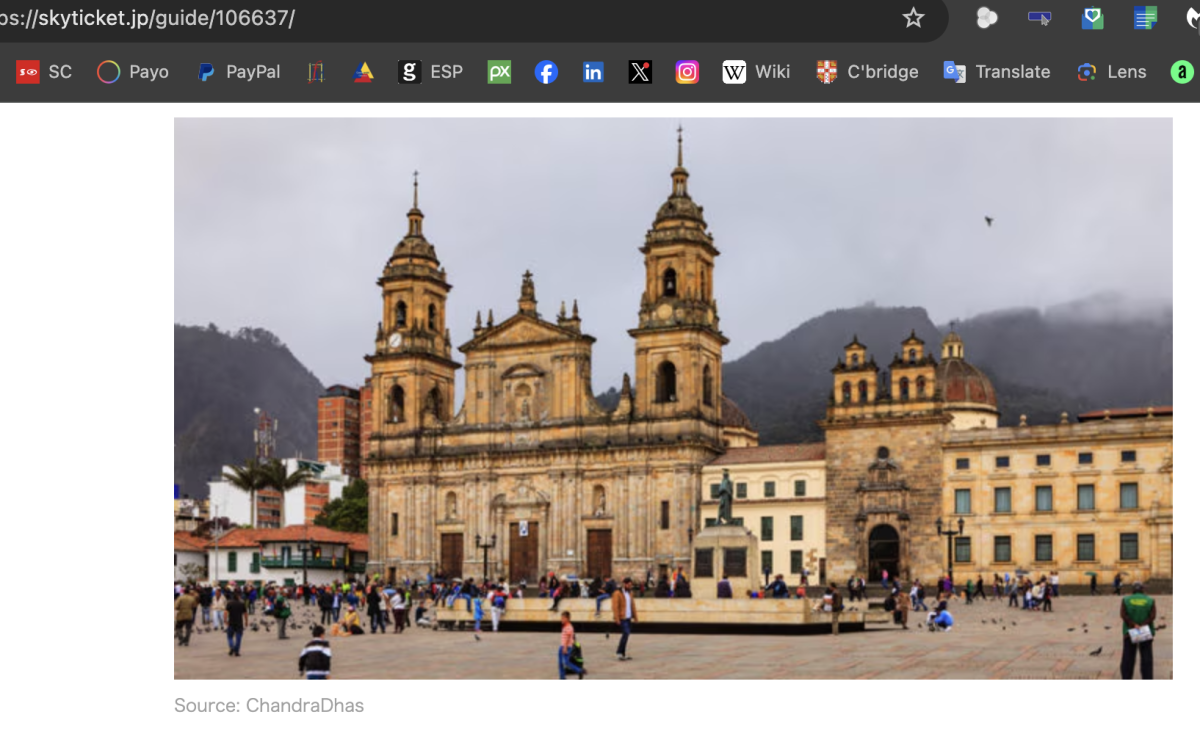Open the LinkedIn bookmark icon
The height and width of the screenshot is (731, 1200).
(x=593, y=72)
